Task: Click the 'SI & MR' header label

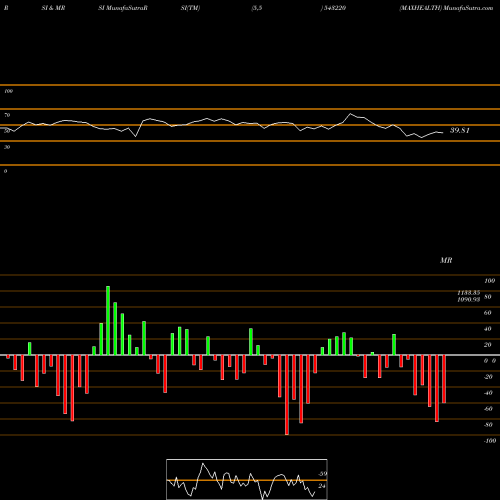Action: coord(53,8)
